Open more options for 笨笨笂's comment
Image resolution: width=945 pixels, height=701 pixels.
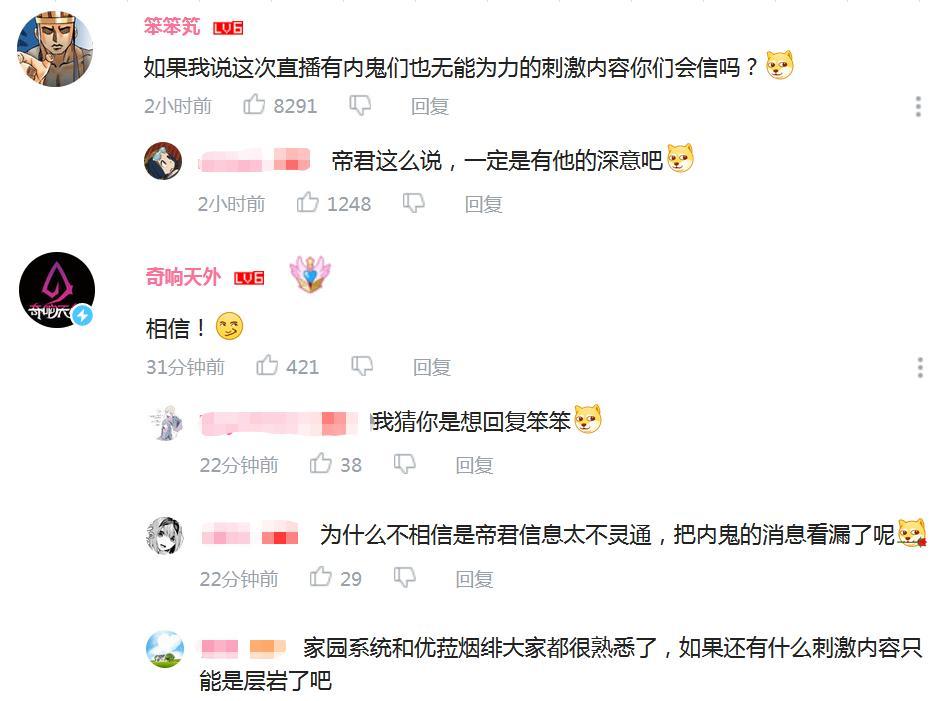click(x=918, y=106)
